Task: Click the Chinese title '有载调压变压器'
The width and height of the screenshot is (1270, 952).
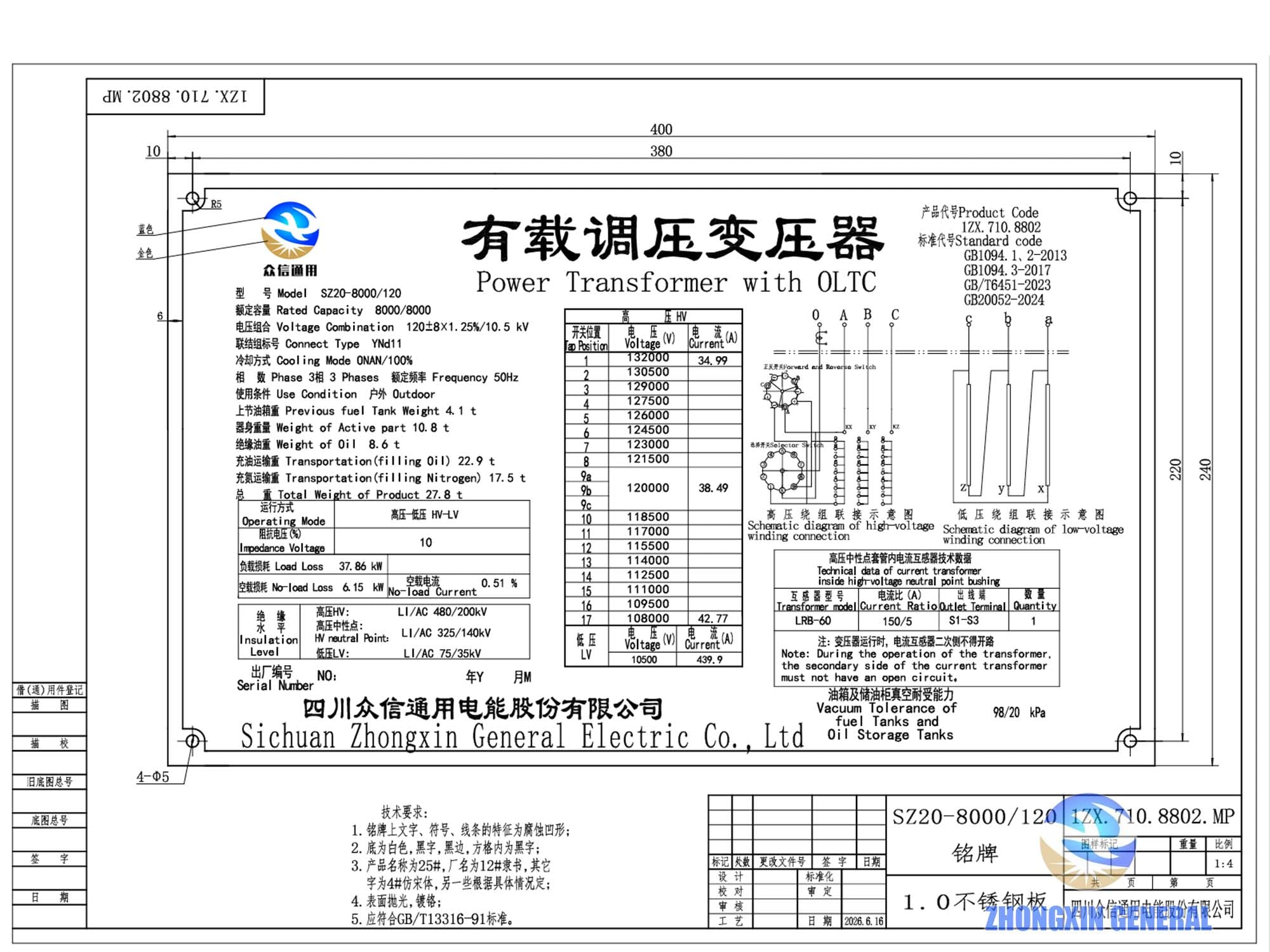Action: 672,238
